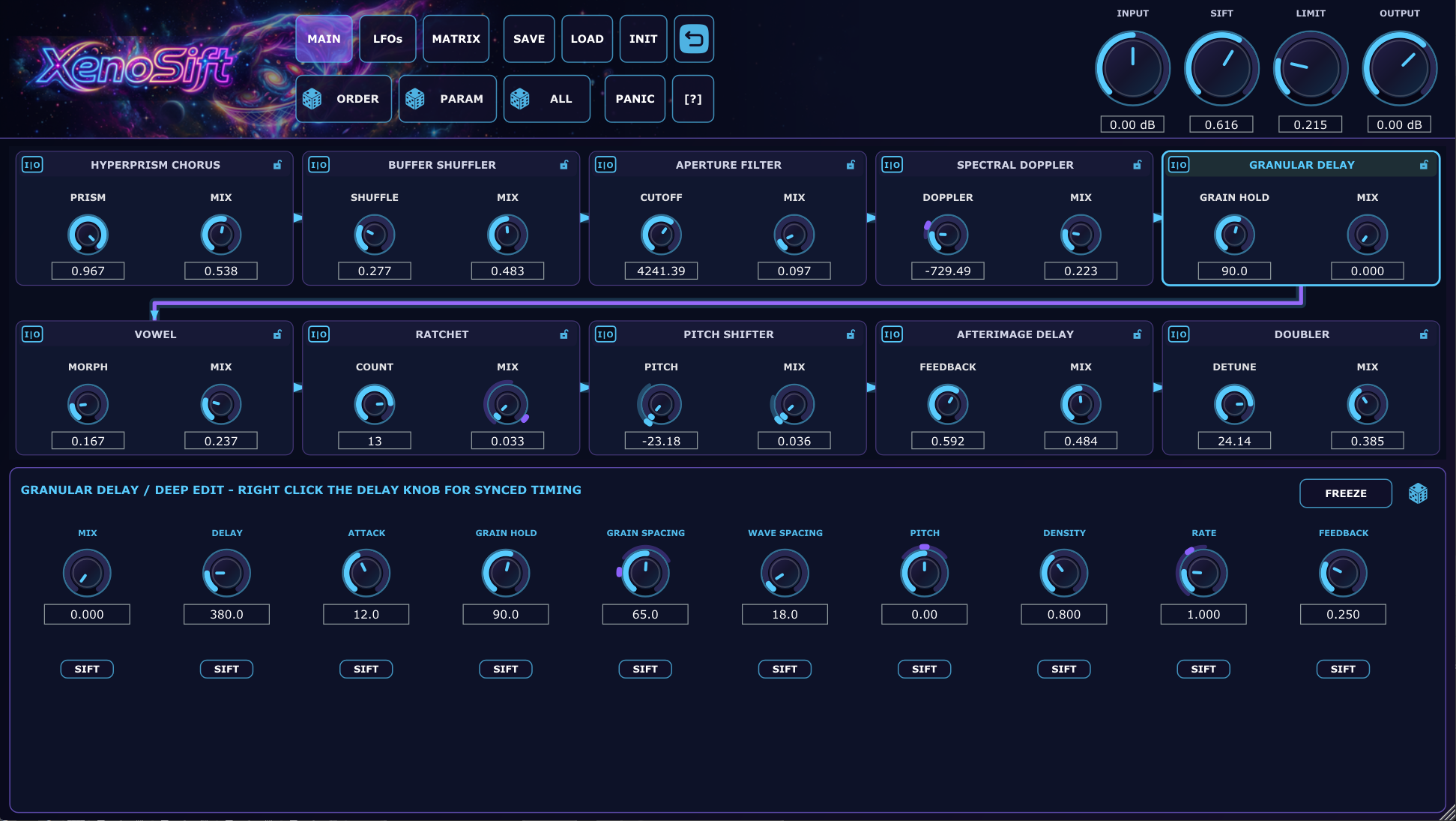Click SIFT button under GRAIN SPACING
1456x821 pixels.
click(x=645, y=669)
